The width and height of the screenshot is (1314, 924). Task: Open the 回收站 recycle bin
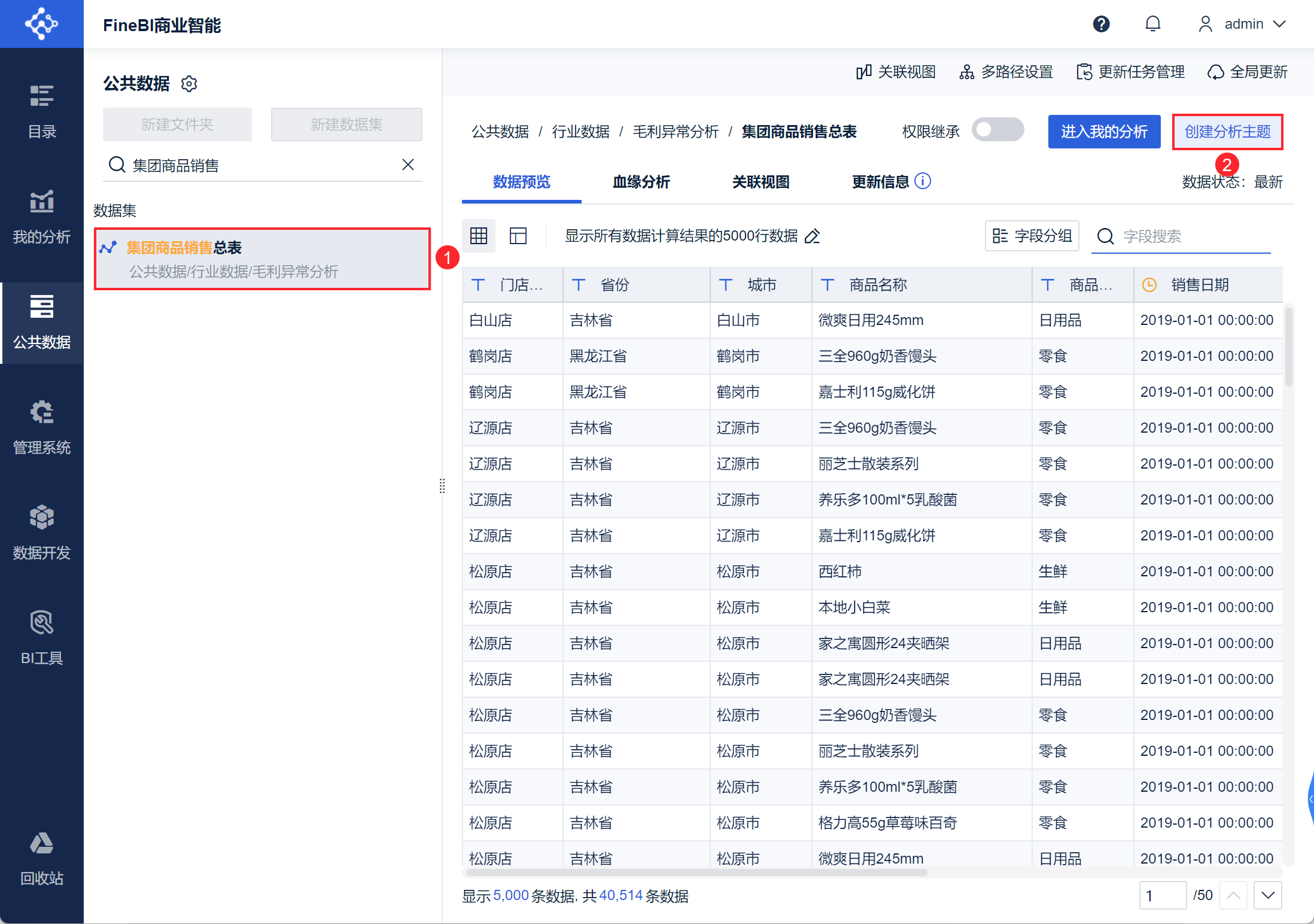(42, 859)
